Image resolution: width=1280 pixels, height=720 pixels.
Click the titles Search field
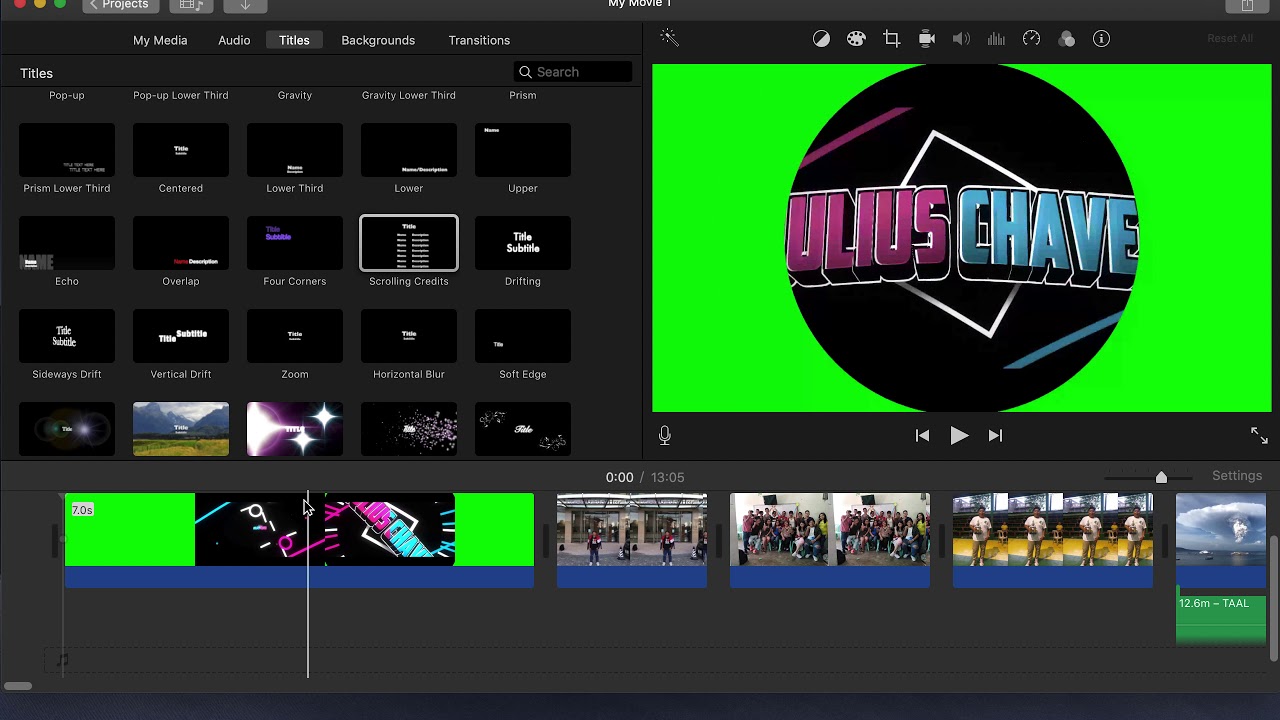[573, 72]
